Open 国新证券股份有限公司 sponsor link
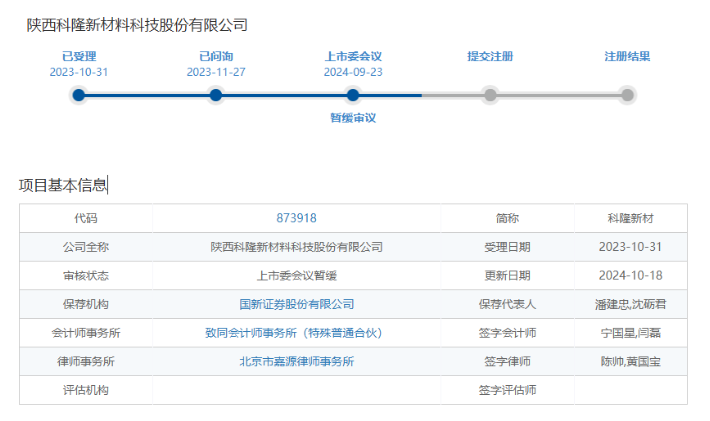This screenshot has height=421, width=710. click(296, 304)
